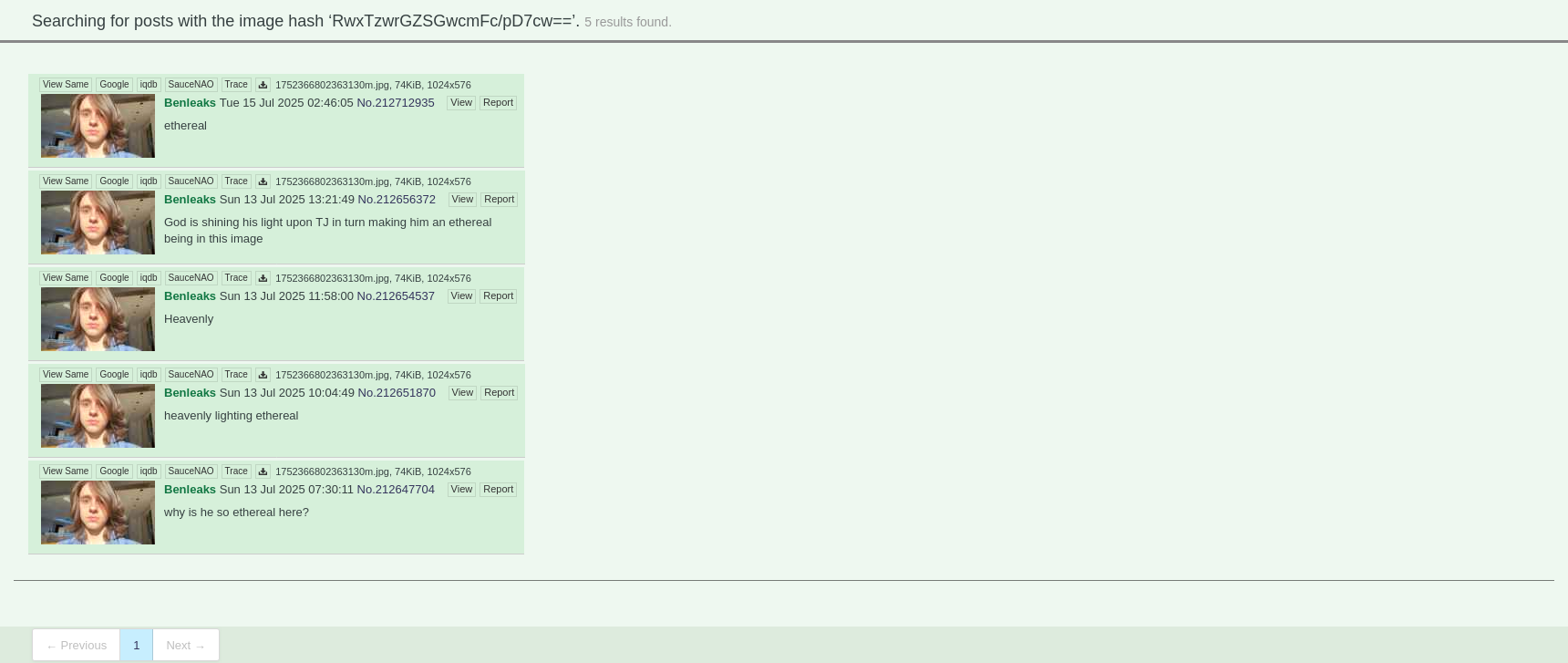Trace the image in post No.212654537
The height and width of the screenshot is (663, 1568).
tap(236, 278)
